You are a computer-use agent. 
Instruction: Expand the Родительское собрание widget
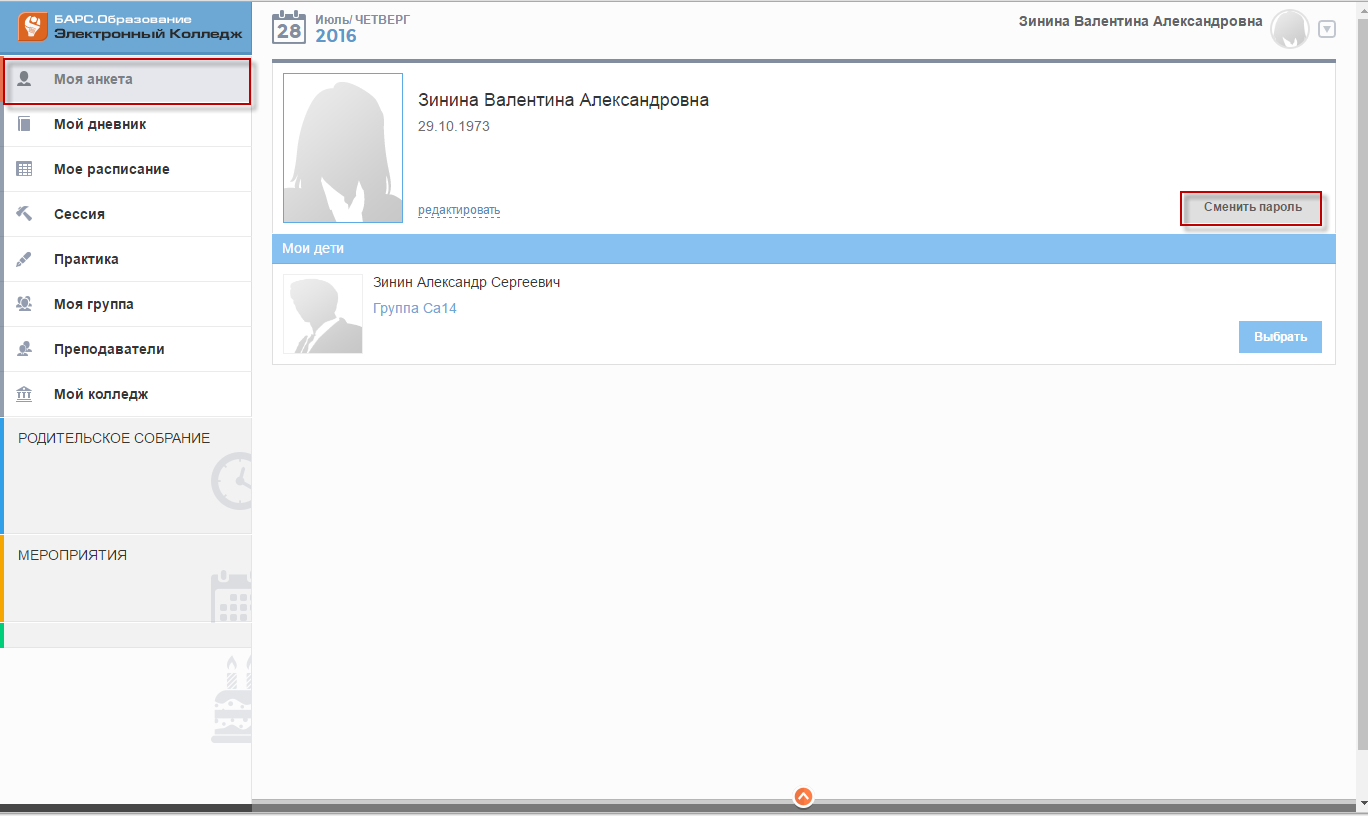126,476
